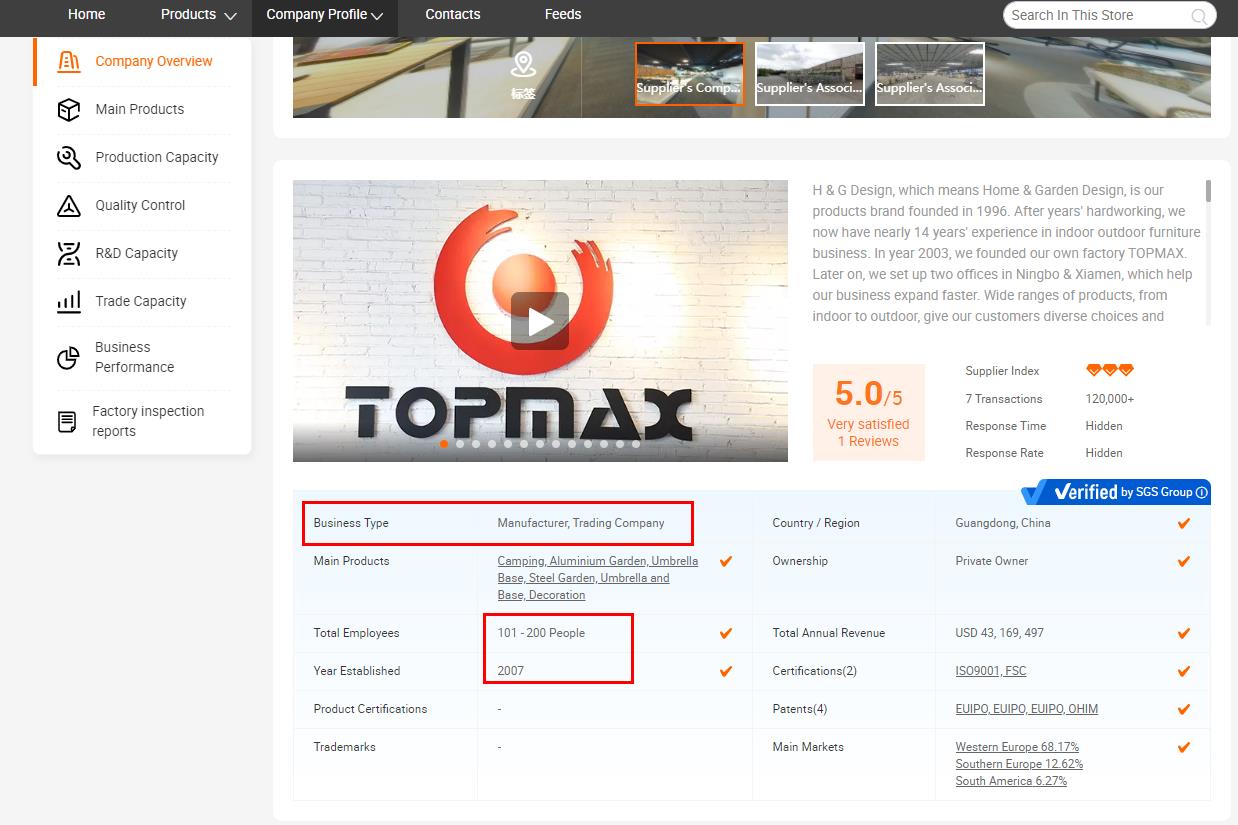This screenshot has height=825, width=1238.
Task: Click the 2007 year established value
Action: (x=511, y=671)
